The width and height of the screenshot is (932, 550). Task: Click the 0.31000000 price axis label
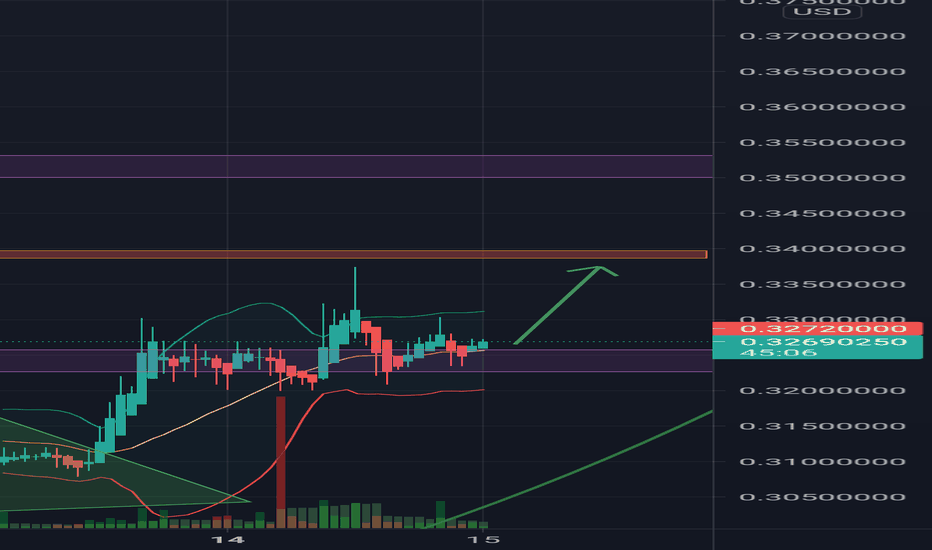coord(823,461)
